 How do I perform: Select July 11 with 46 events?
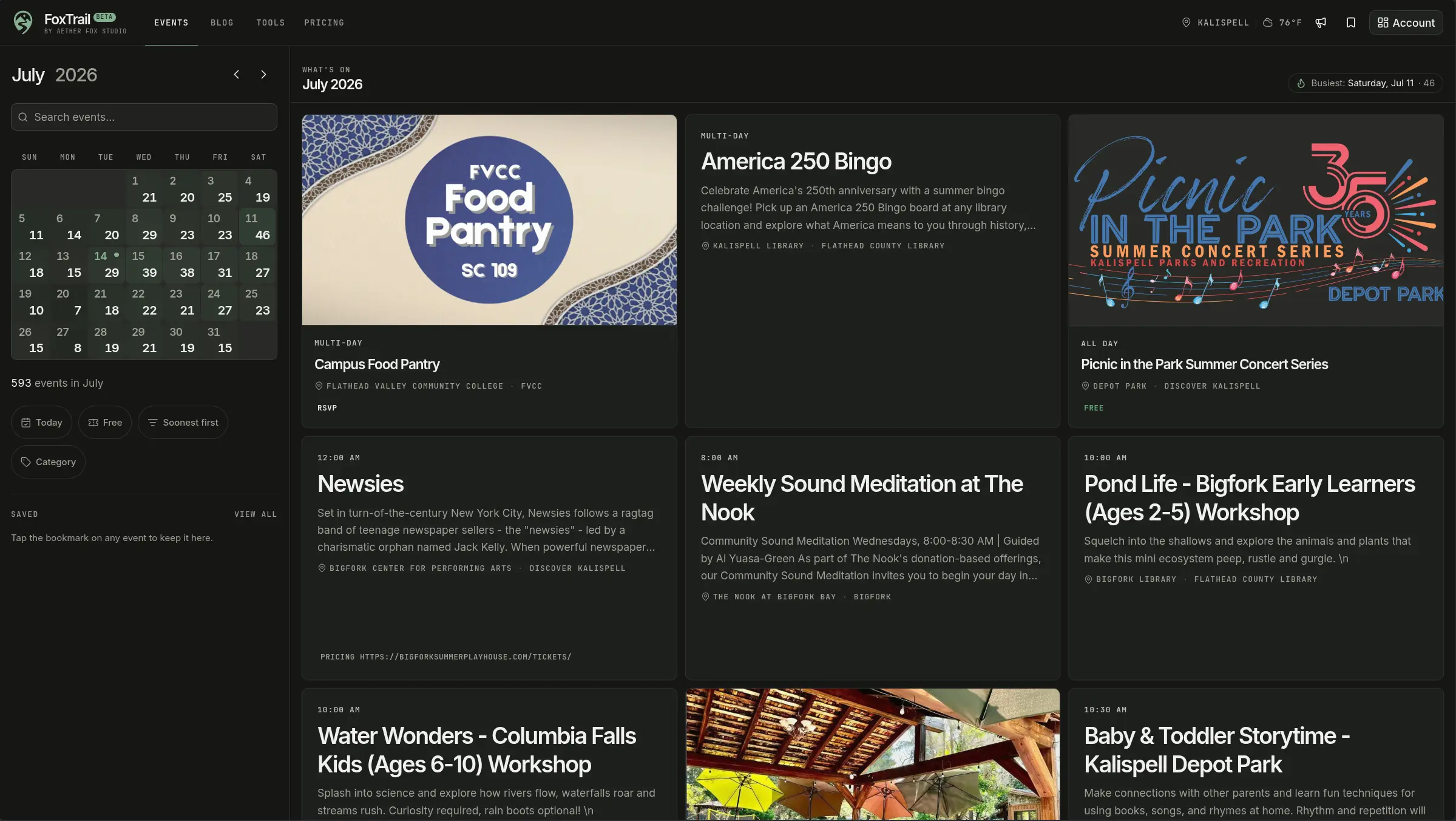coord(257,227)
